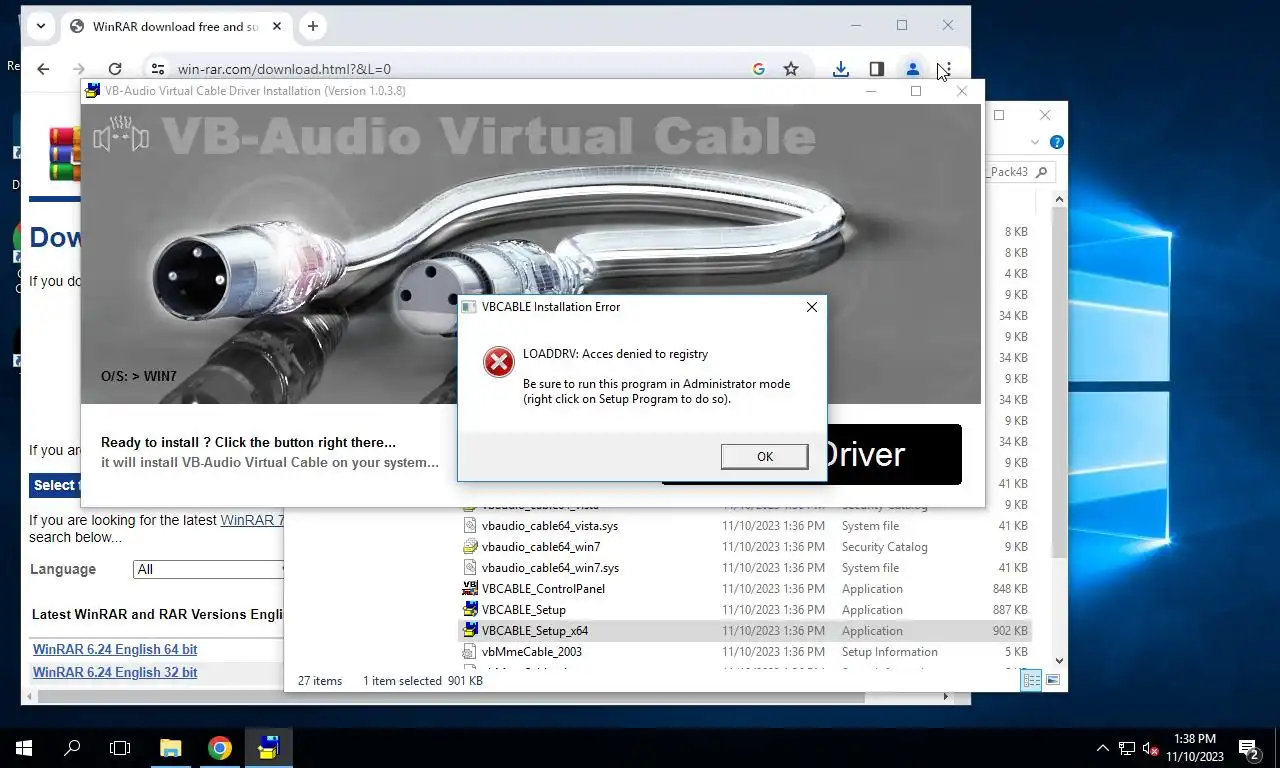Click the red error icon in dialog
Image resolution: width=1280 pixels, height=768 pixels.
point(498,362)
